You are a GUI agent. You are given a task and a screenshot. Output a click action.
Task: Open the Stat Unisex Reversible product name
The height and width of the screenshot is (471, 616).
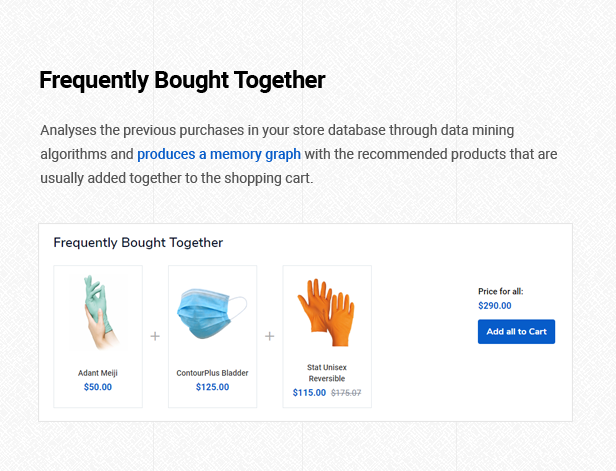[x=327, y=373]
